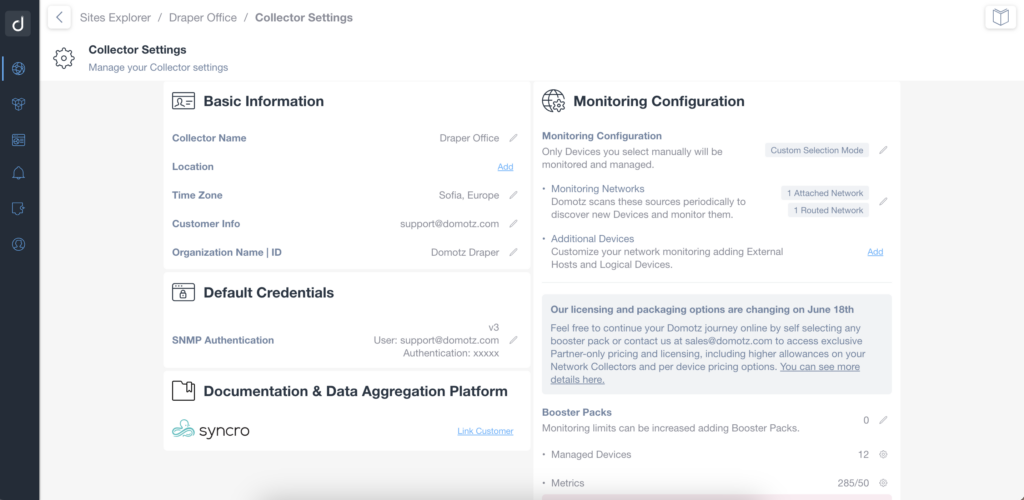1024x500 pixels.
Task: Click the 1 Routed Network badge
Action: point(828,210)
